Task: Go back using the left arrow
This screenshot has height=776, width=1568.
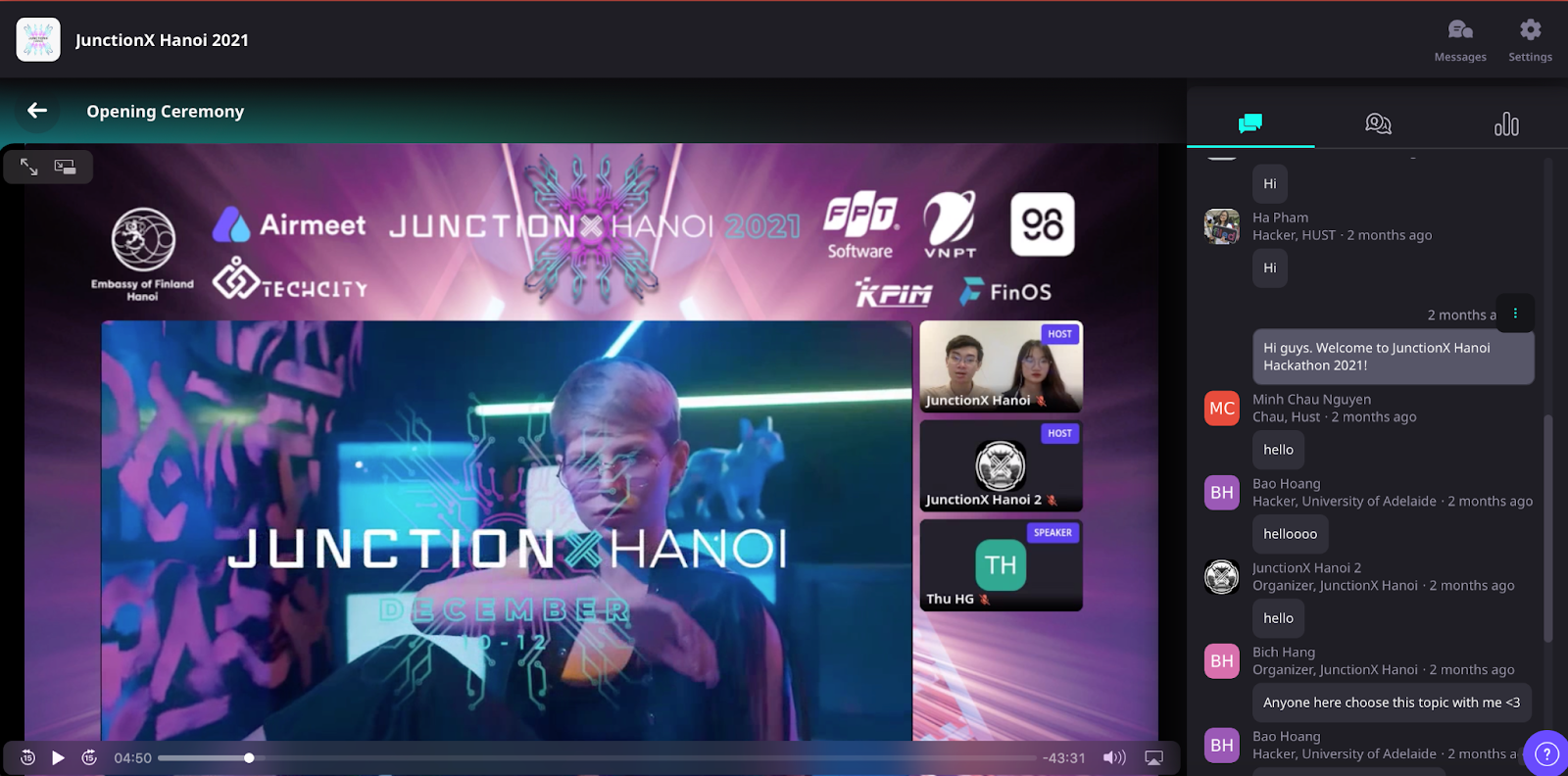Action: click(37, 111)
